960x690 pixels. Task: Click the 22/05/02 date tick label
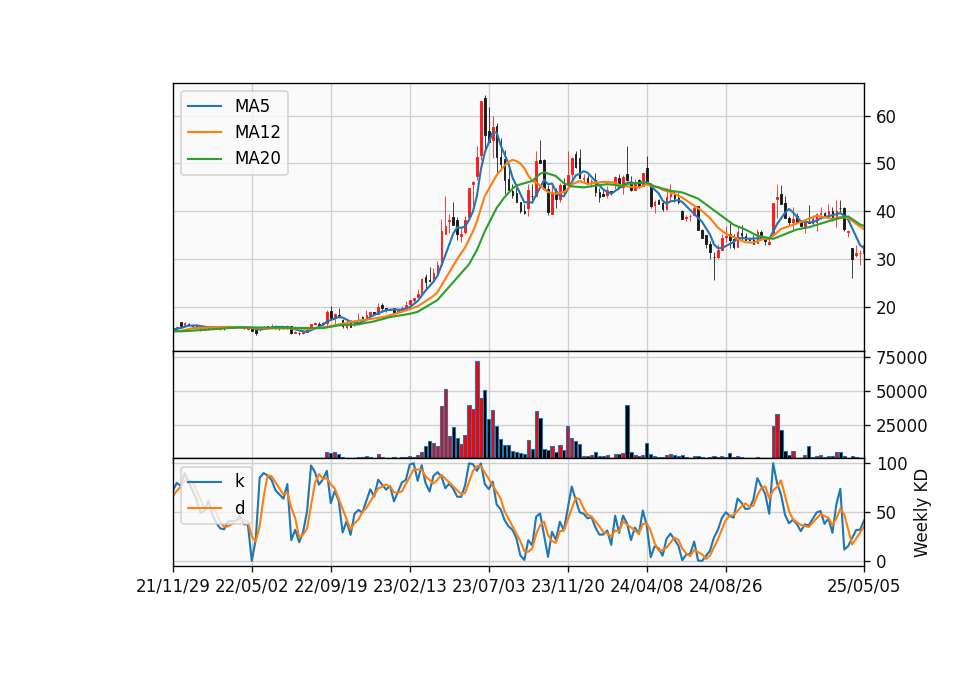(252, 586)
